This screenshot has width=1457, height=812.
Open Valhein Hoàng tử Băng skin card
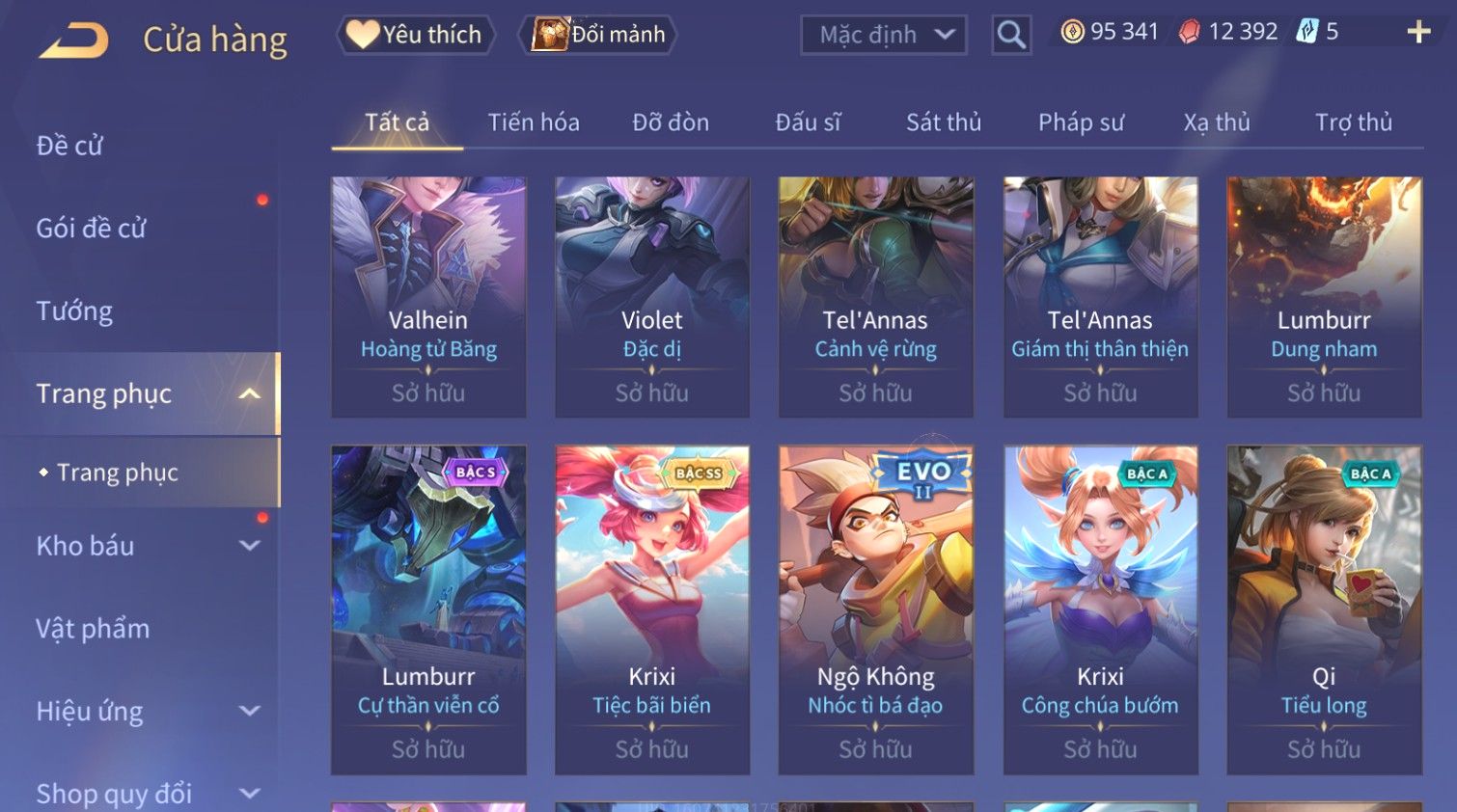tap(428, 297)
